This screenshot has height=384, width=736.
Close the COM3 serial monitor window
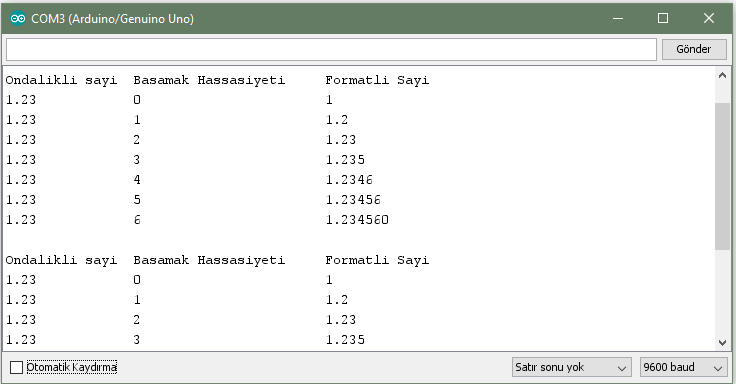point(709,18)
